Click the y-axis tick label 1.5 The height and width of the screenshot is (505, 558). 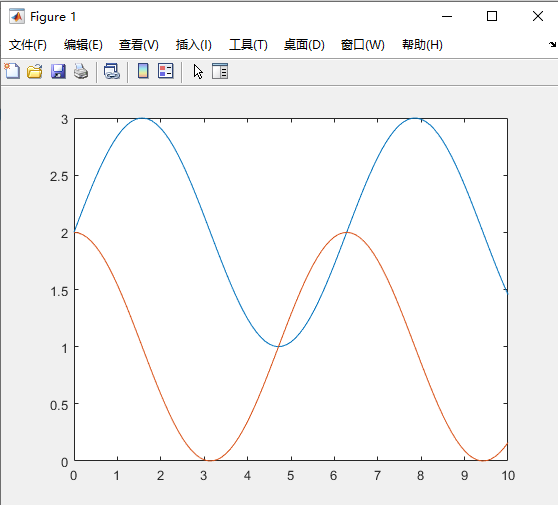[59, 291]
